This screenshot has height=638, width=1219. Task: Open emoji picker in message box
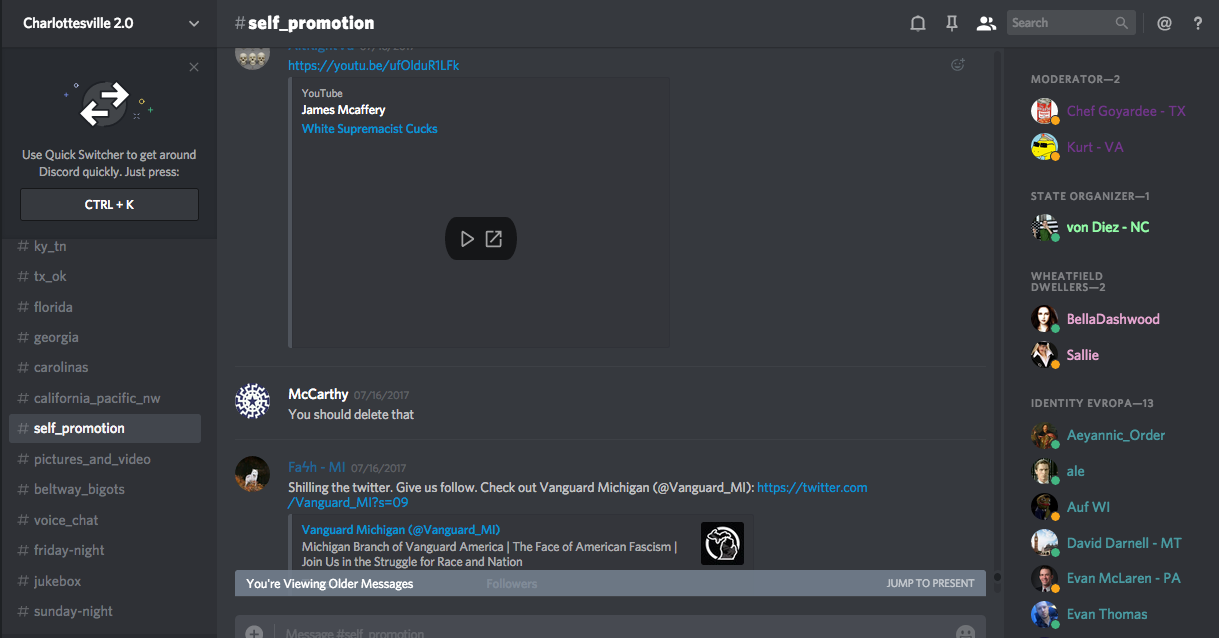pos(965,631)
